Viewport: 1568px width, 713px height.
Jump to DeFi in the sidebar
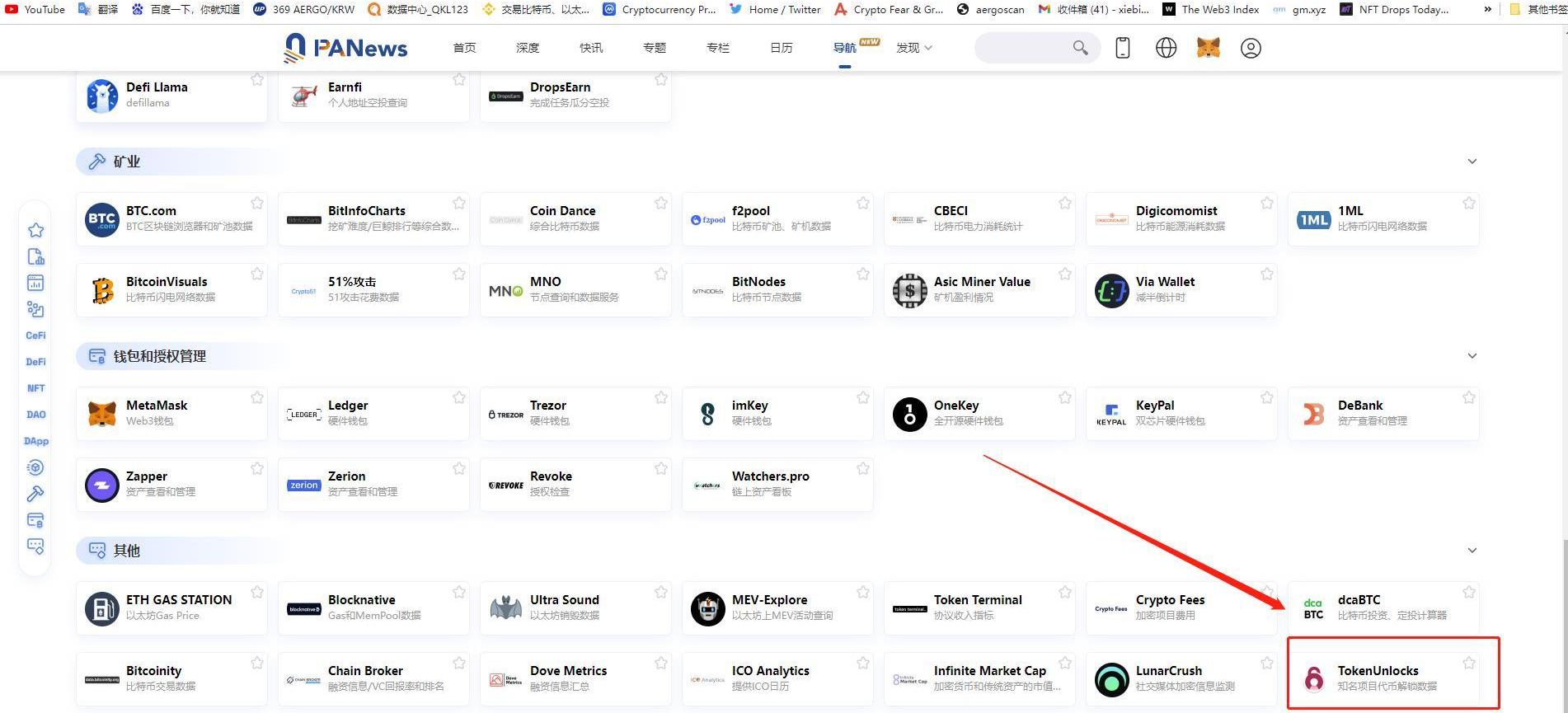[x=35, y=362]
